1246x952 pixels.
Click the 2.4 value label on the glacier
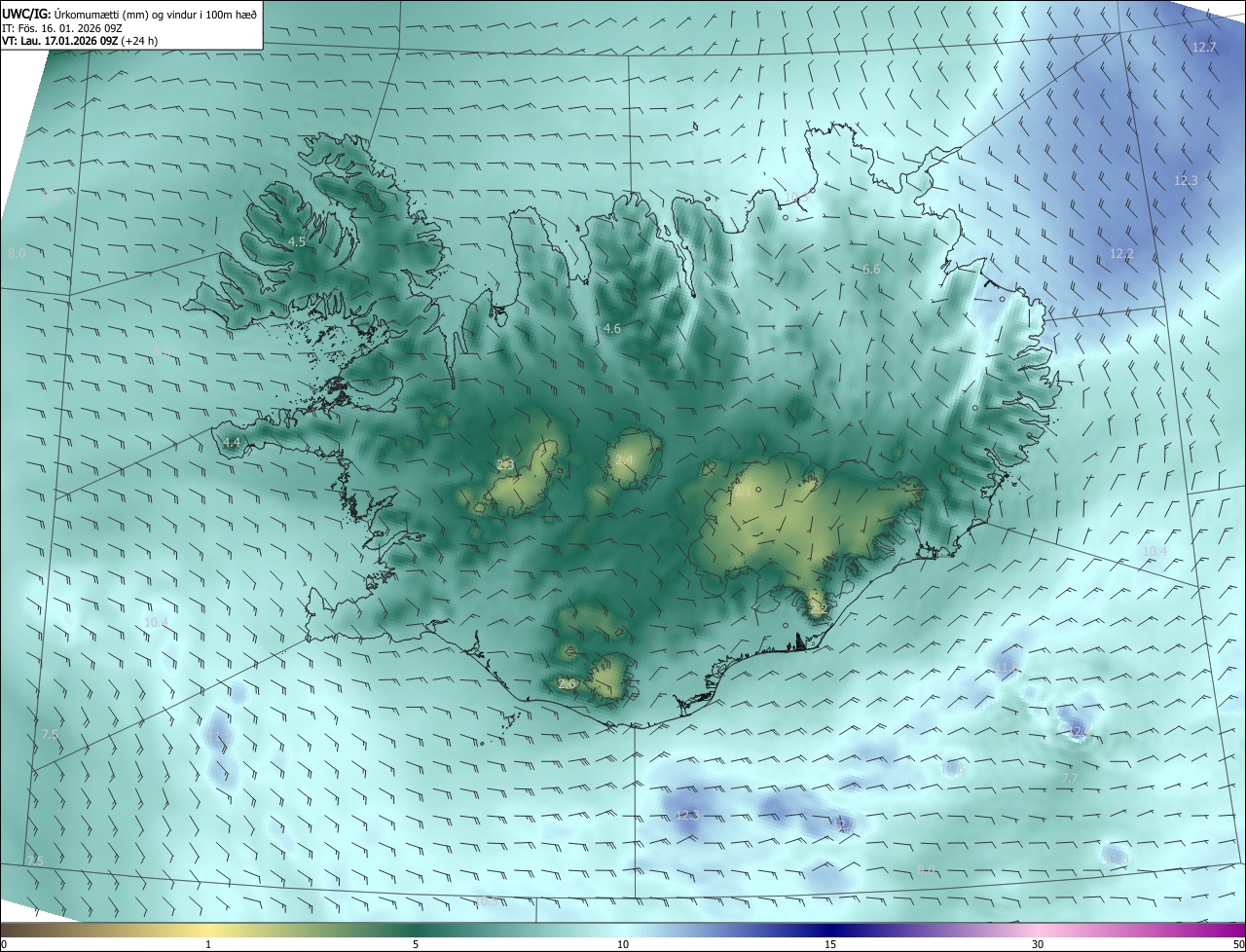624,460
